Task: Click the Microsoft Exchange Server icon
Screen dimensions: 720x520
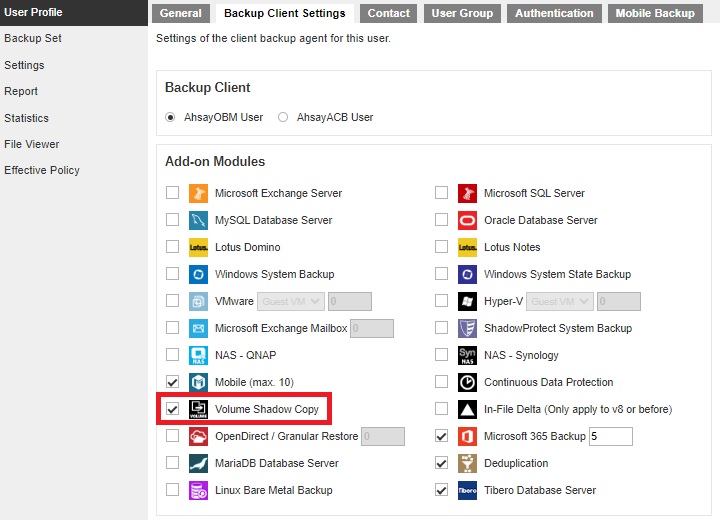Action: 198,193
